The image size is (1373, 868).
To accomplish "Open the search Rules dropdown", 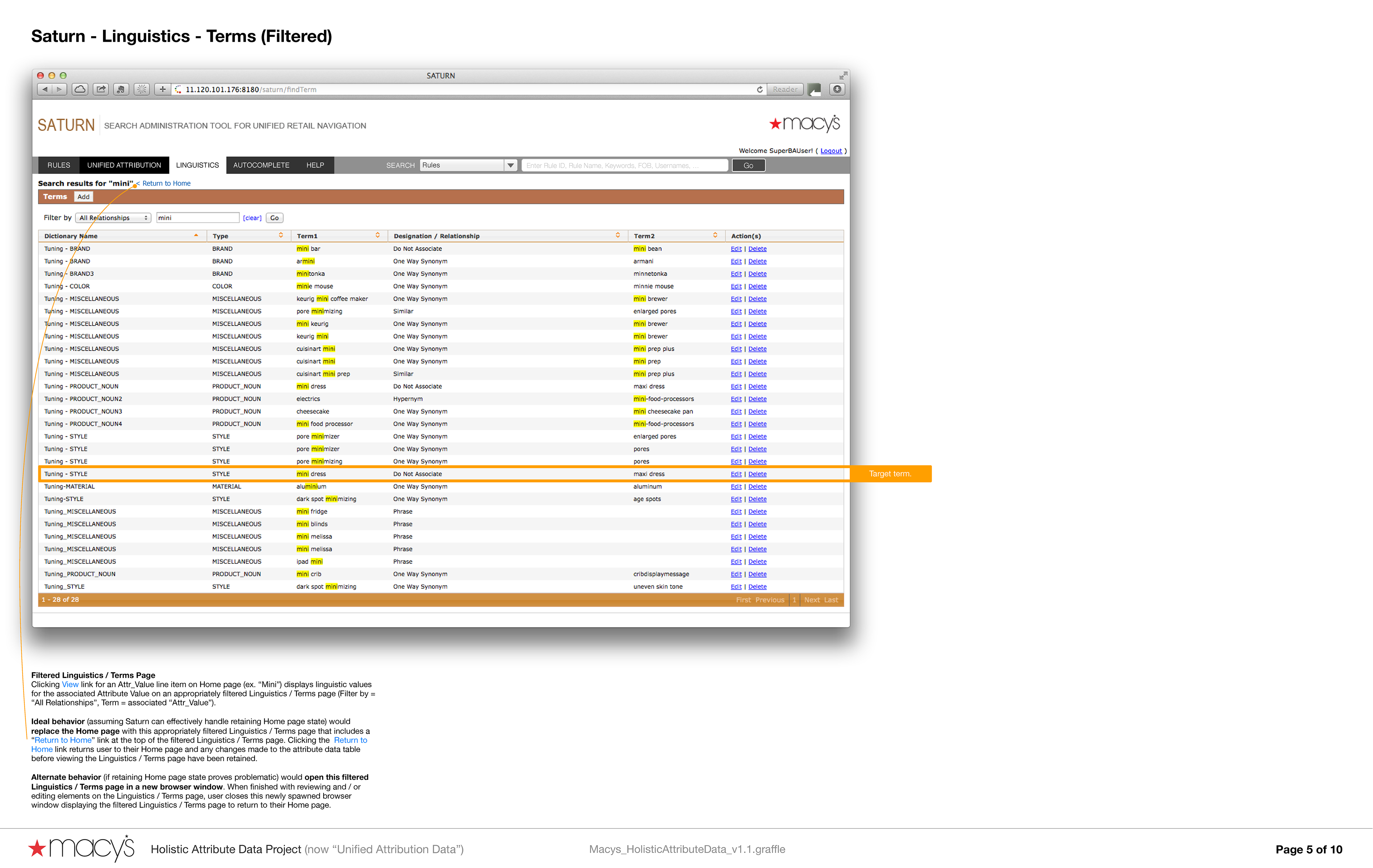I will (x=510, y=165).
